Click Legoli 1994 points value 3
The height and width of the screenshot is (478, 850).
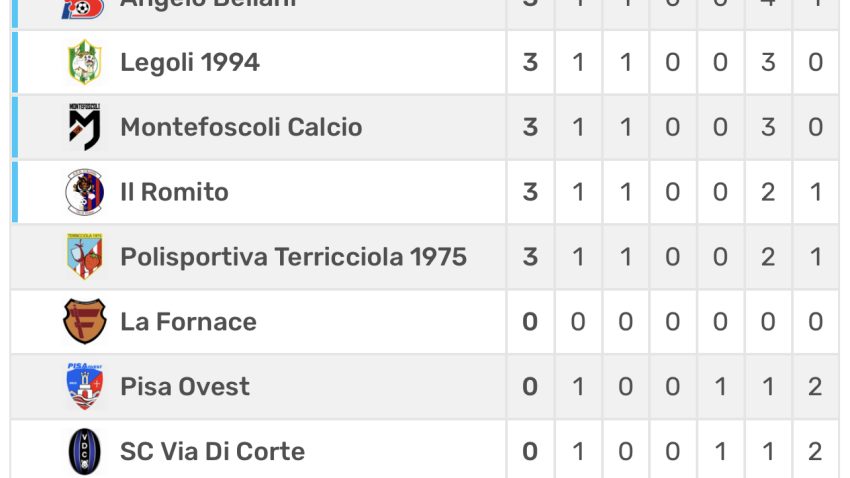click(x=530, y=62)
